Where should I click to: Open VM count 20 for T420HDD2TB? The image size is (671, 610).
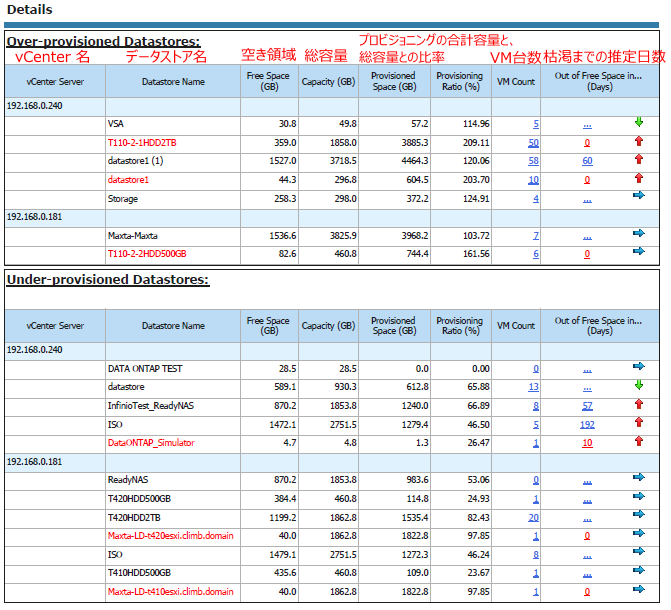coord(533,518)
